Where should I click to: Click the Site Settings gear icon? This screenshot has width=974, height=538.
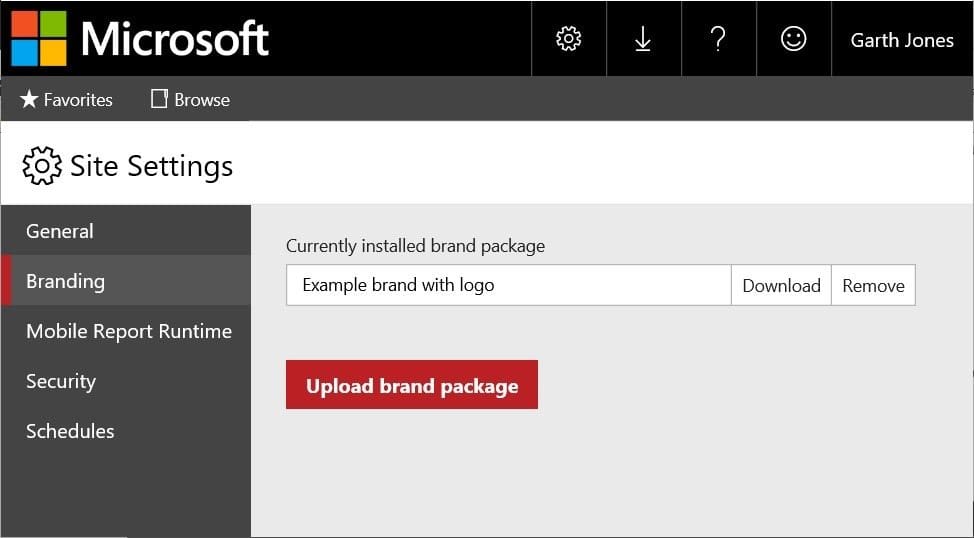click(42, 166)
